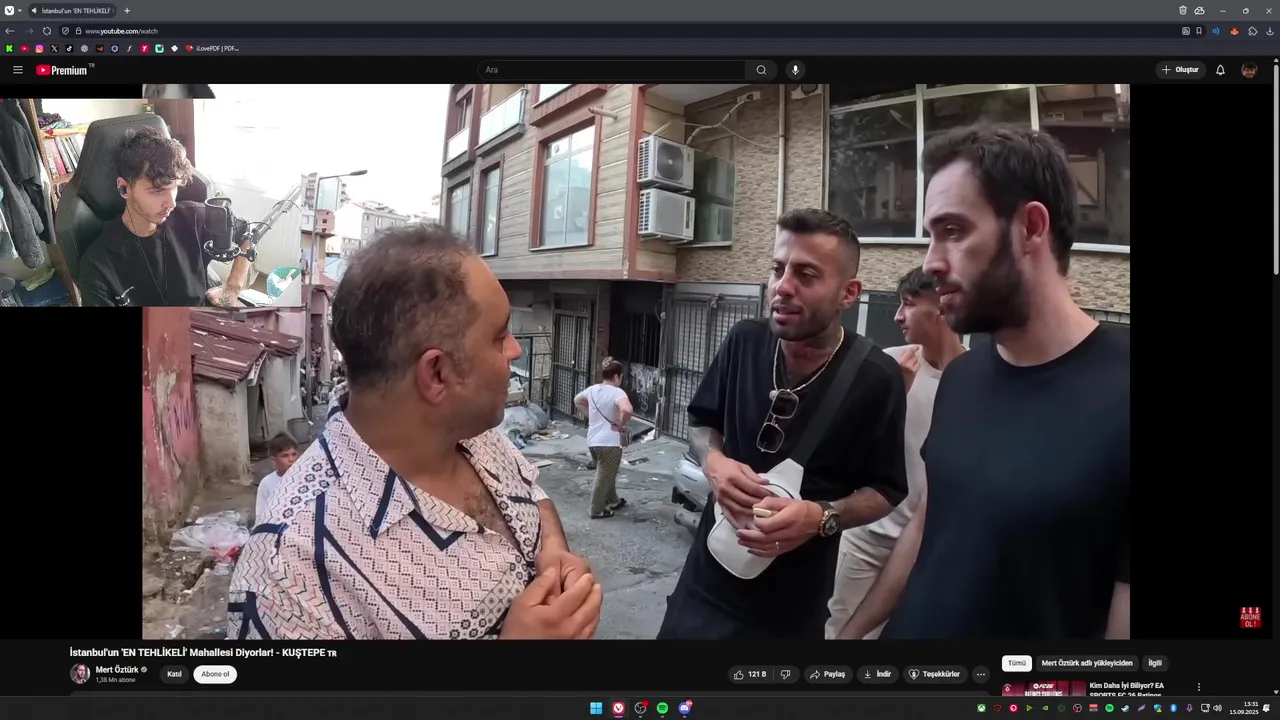Like the video (121 B)
Image resolution: width=1280 pixels, height=720 pixels.
[750, 674]
